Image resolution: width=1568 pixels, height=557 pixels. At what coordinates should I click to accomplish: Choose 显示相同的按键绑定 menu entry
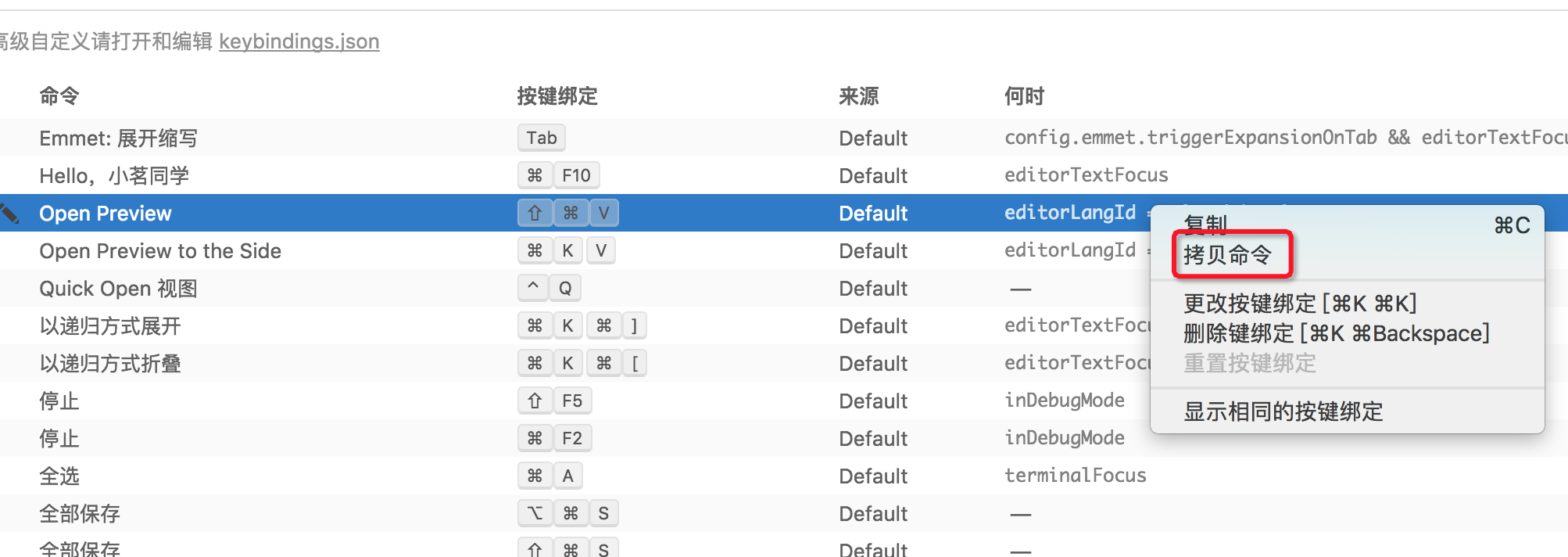[x=1283, y=411]
